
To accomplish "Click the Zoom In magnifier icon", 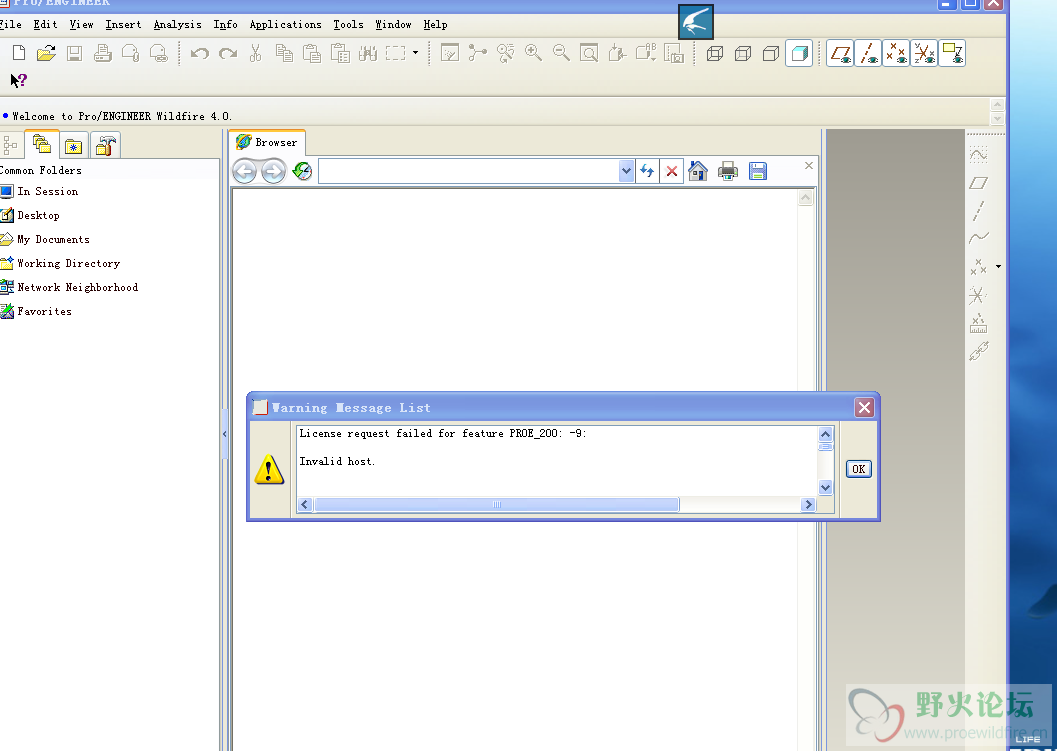I will (x=533, y=53).
